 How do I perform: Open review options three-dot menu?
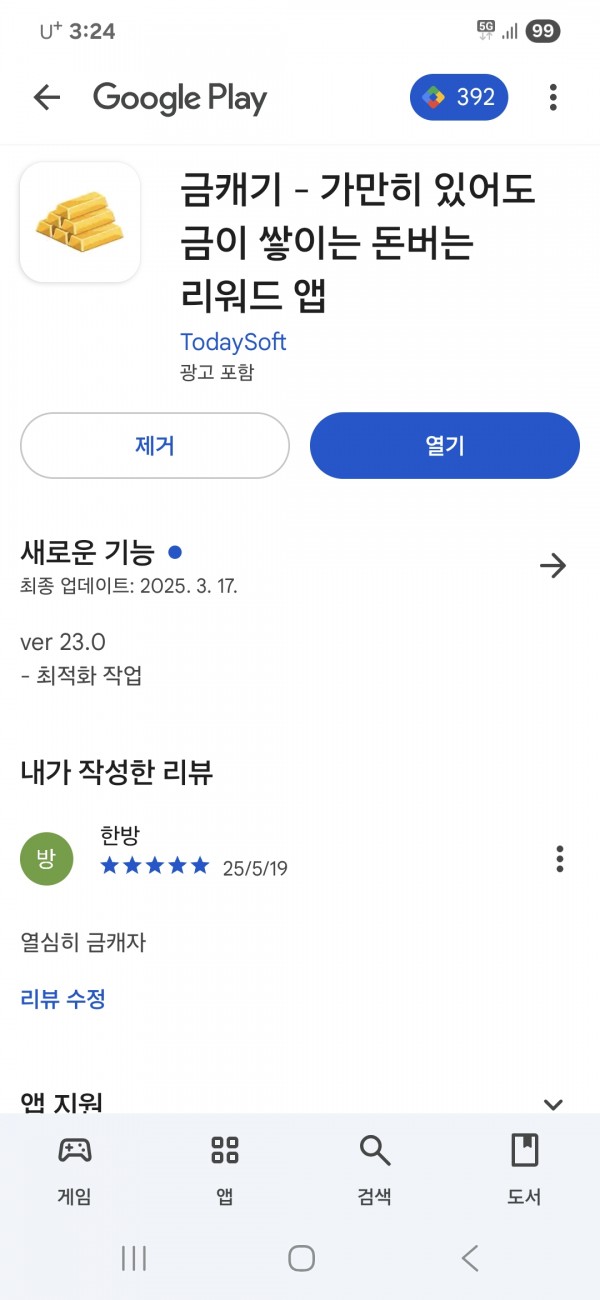559,859
